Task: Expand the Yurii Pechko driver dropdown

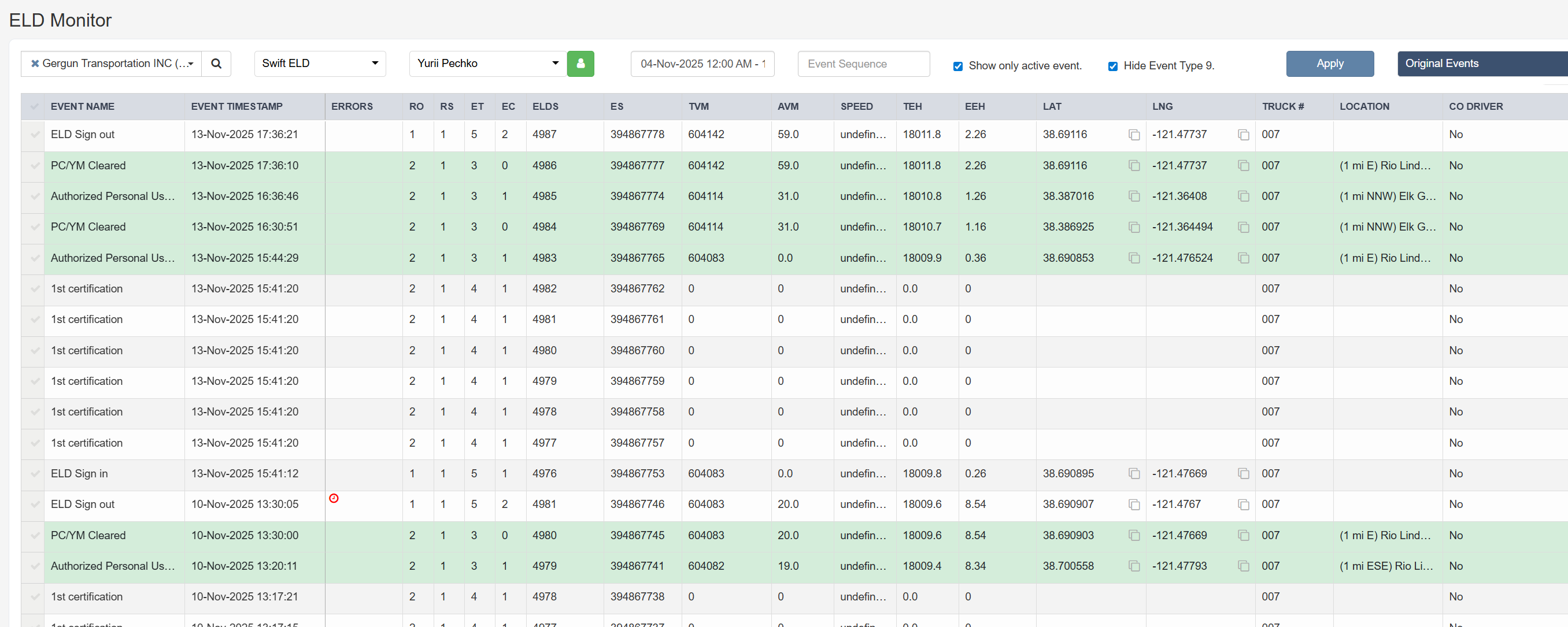Action: [x=487, y=64]
